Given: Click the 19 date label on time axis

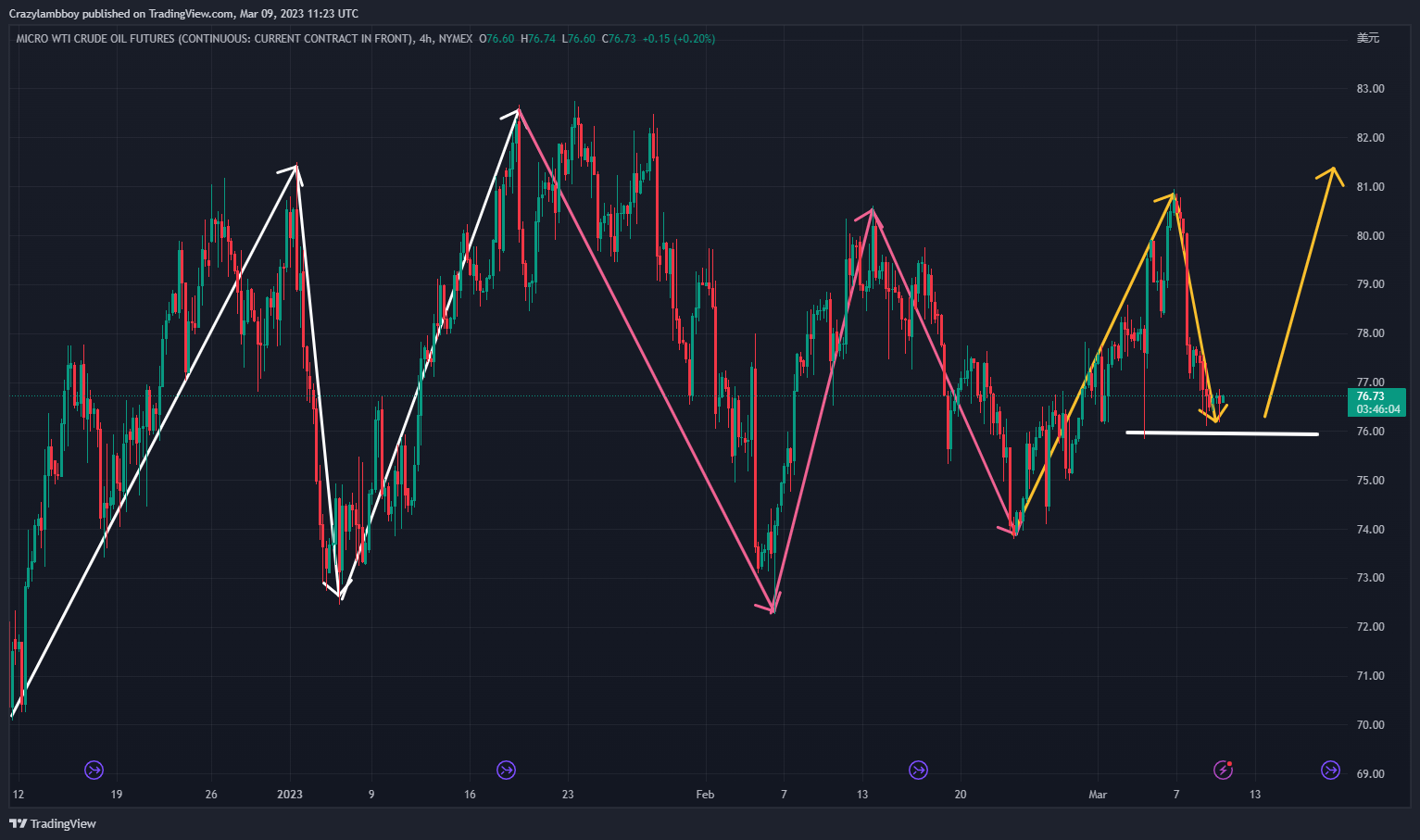Looking at the screenshot, I should (x=116, y=795).
